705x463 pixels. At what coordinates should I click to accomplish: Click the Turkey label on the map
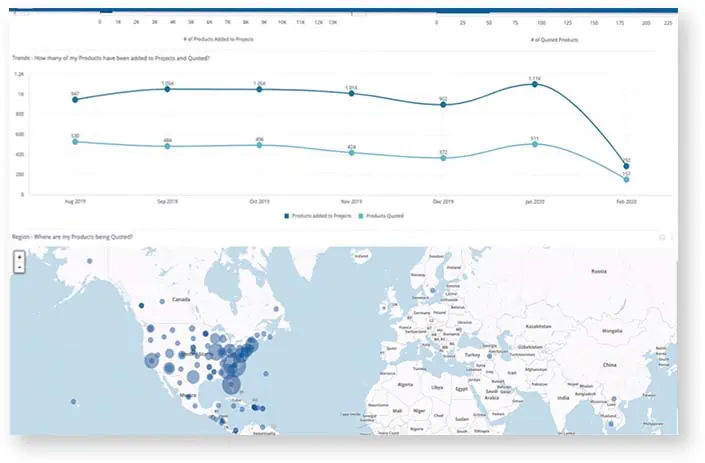click(473, 355)
